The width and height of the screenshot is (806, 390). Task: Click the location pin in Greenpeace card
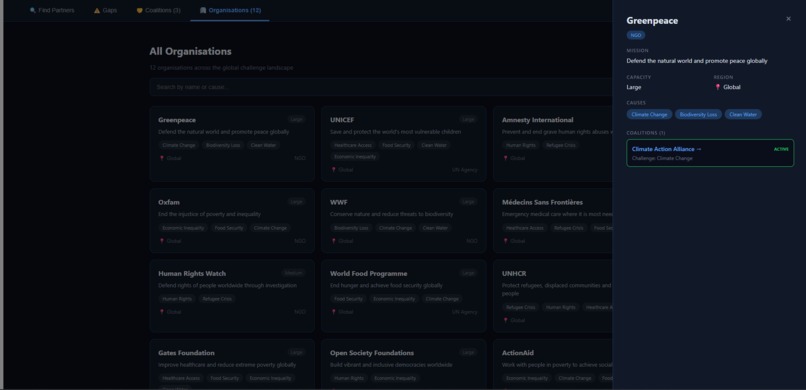pyautogui.click(x=161, y=158)
